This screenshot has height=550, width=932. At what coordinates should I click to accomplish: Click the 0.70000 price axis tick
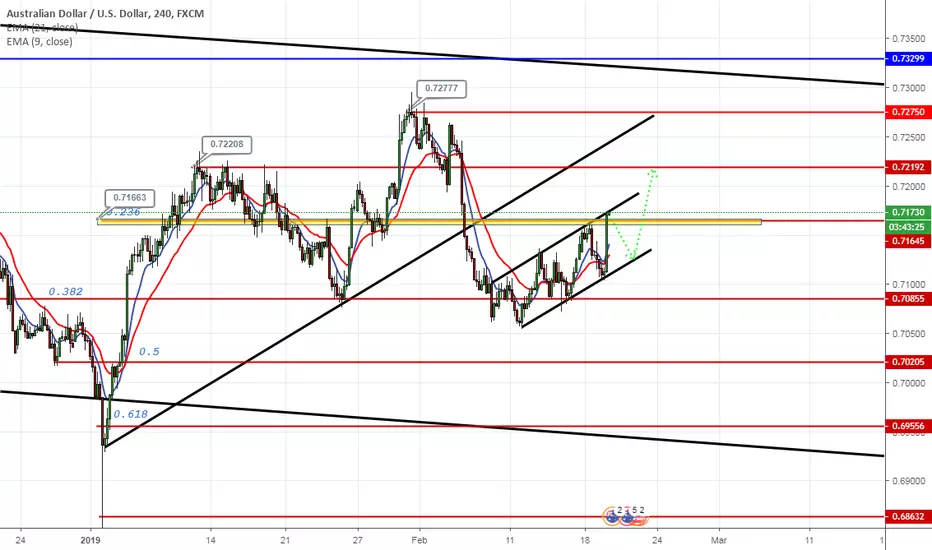909,383
